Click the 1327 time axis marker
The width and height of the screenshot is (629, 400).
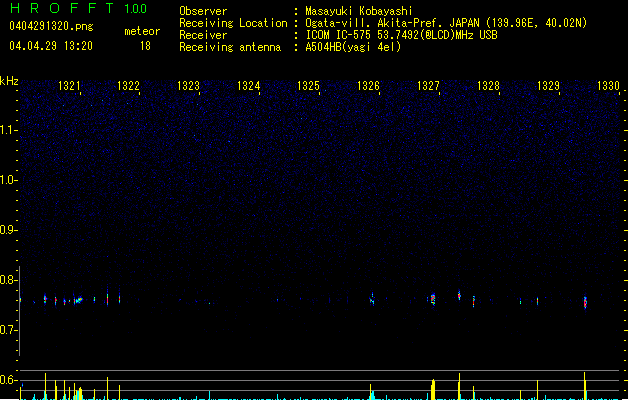click(x=428, y=85)
